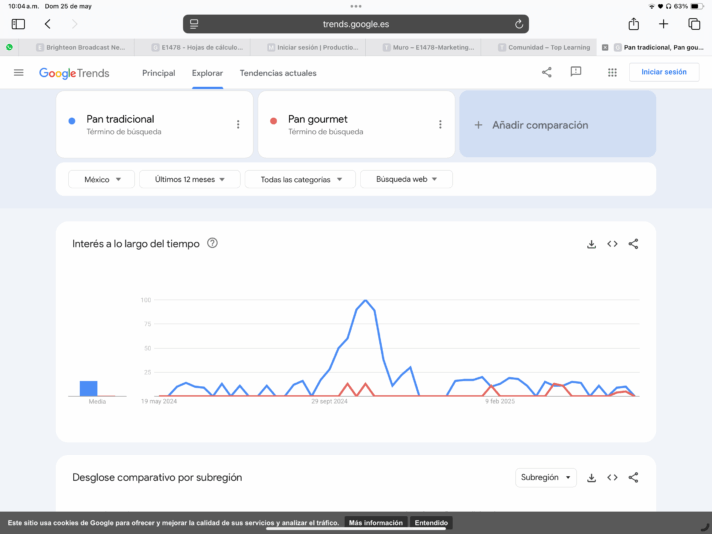Expand the Subregión dropdown
Viewport: 712px width, 534px height.
pos(545,478)
